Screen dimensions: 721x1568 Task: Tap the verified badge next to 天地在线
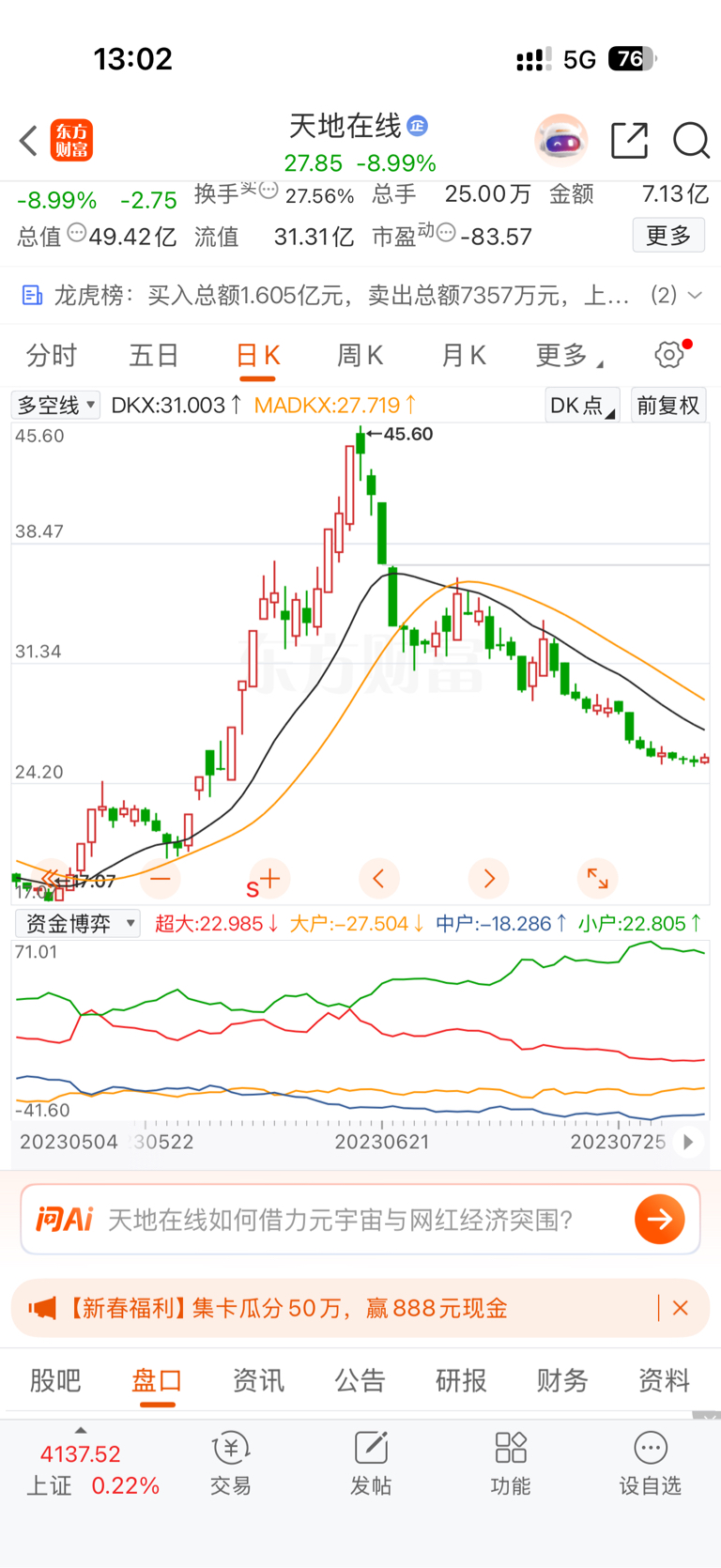point(418,125)
